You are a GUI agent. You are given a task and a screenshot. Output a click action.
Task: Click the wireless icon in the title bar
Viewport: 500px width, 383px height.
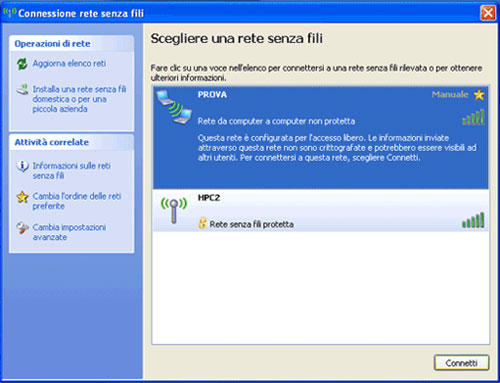pos(10,13)
